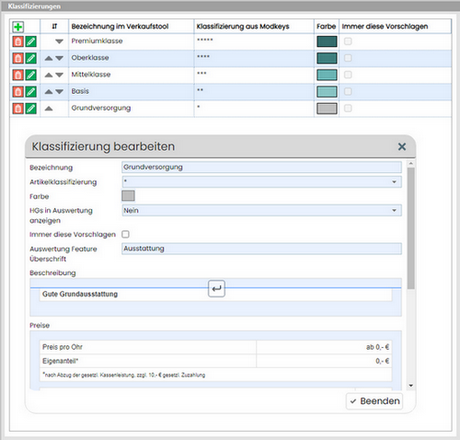Screen dimensions: 460x440
Task: Open Mittelklasse color swatch
Action: coord(327,75)
